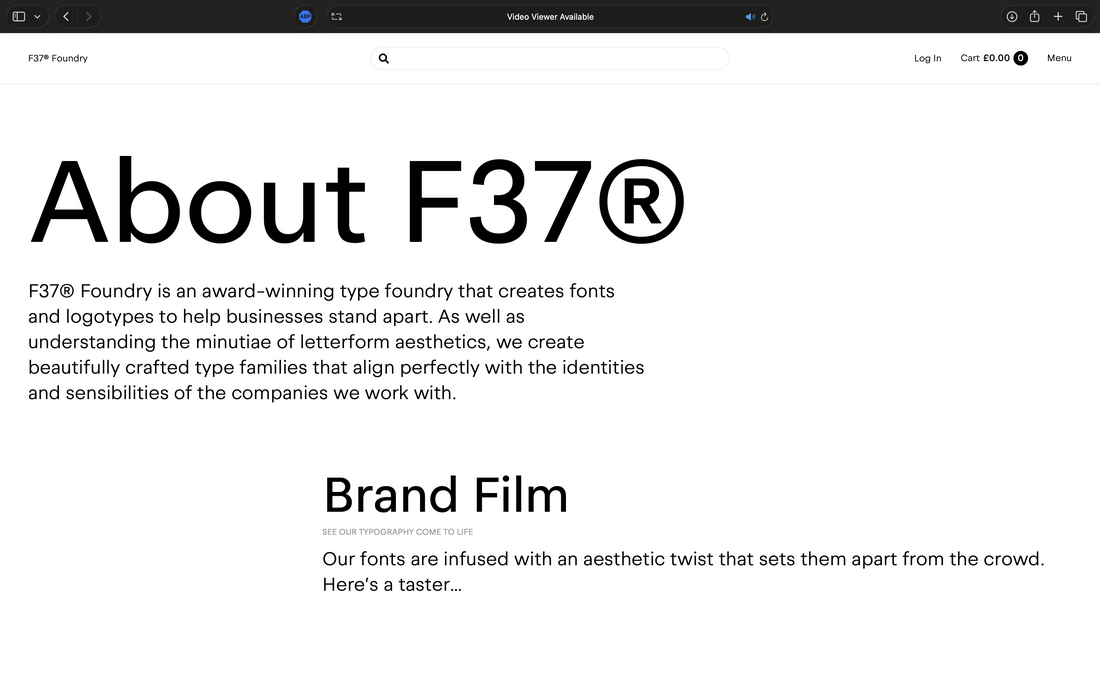Click the cart item count badge
The height and width of the screenshot is (690, 1100).
(1020, 58)
